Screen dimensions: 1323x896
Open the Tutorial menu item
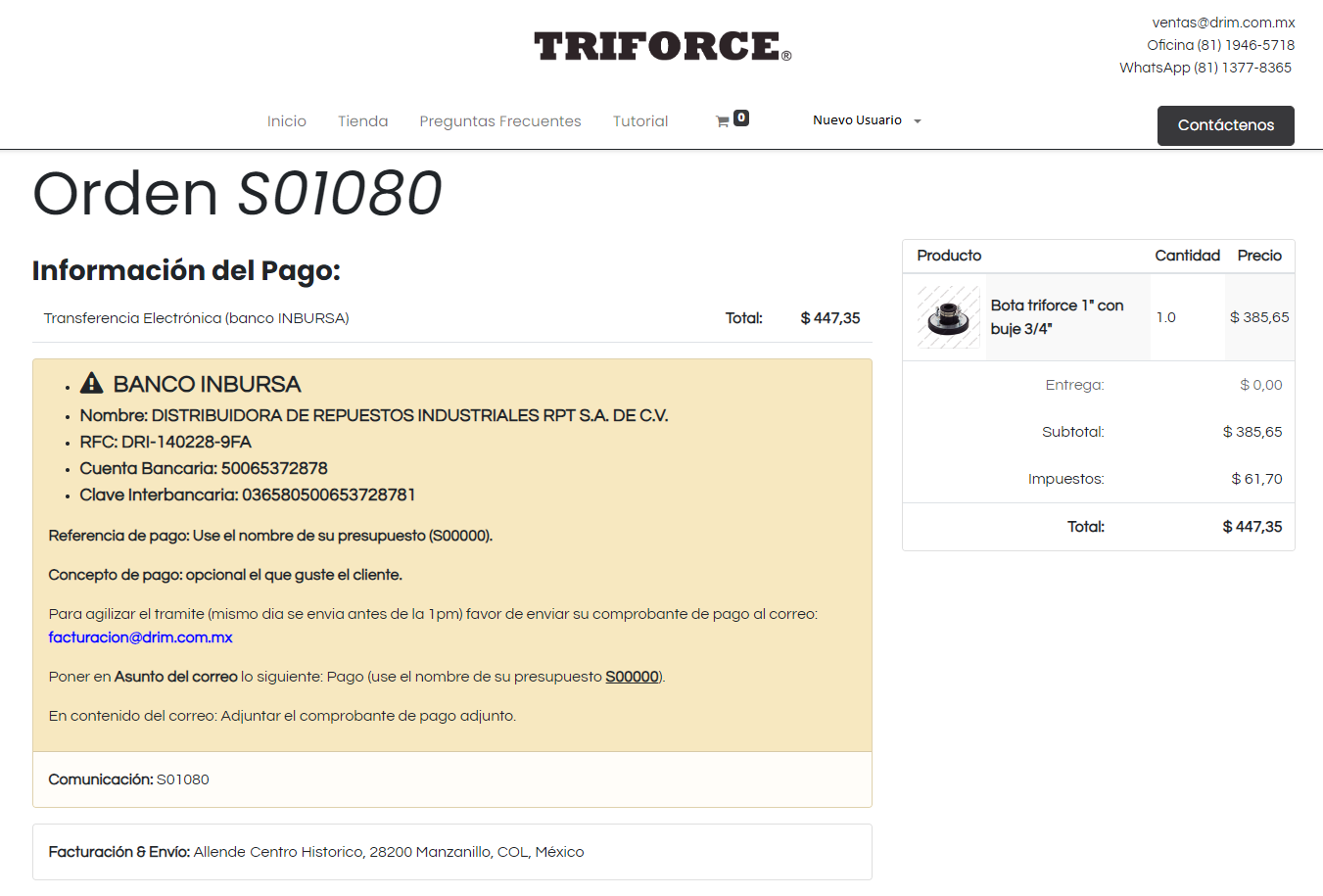click(640, 121)
